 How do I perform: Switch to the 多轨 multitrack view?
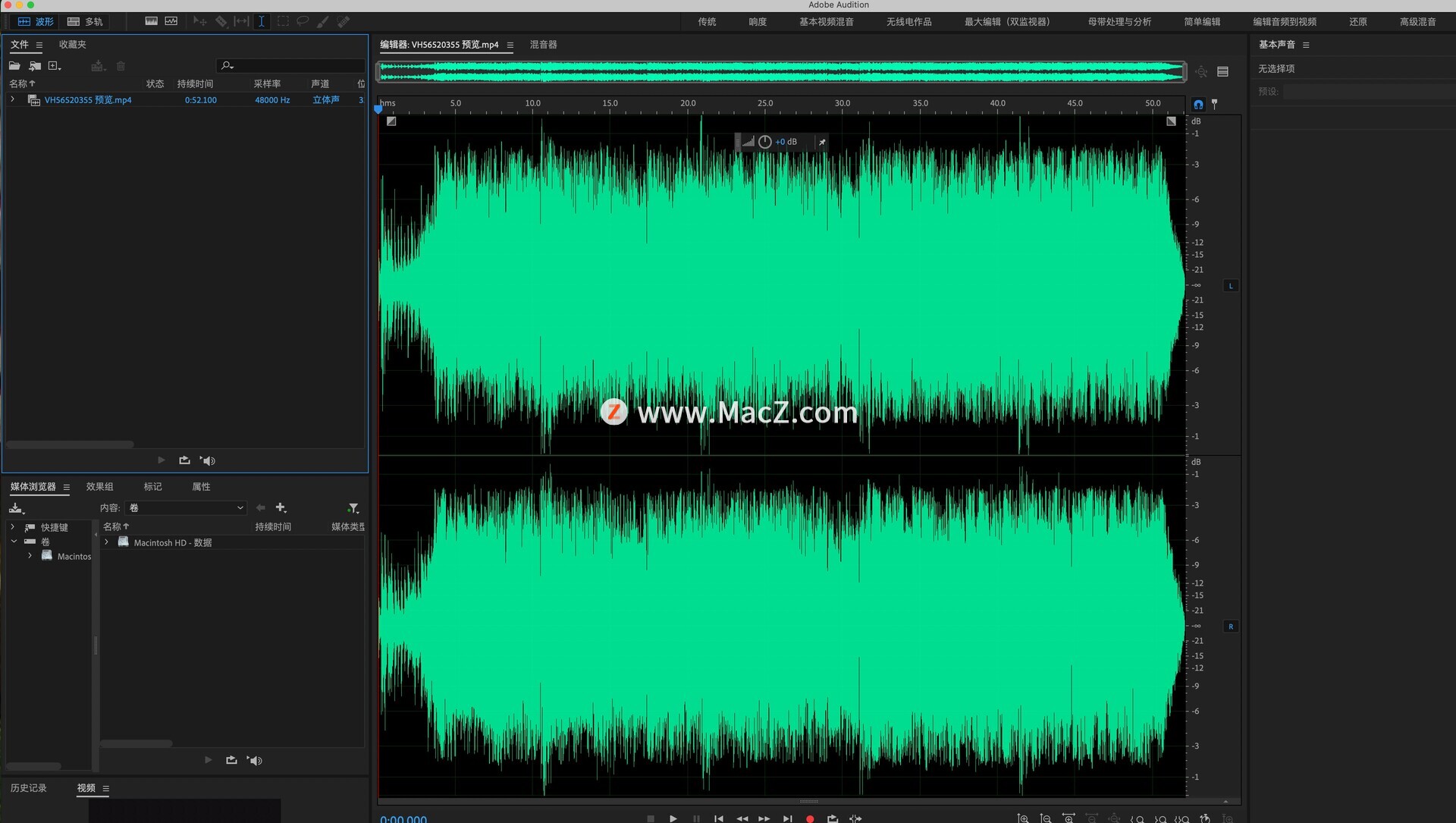(x=85, y=22)
